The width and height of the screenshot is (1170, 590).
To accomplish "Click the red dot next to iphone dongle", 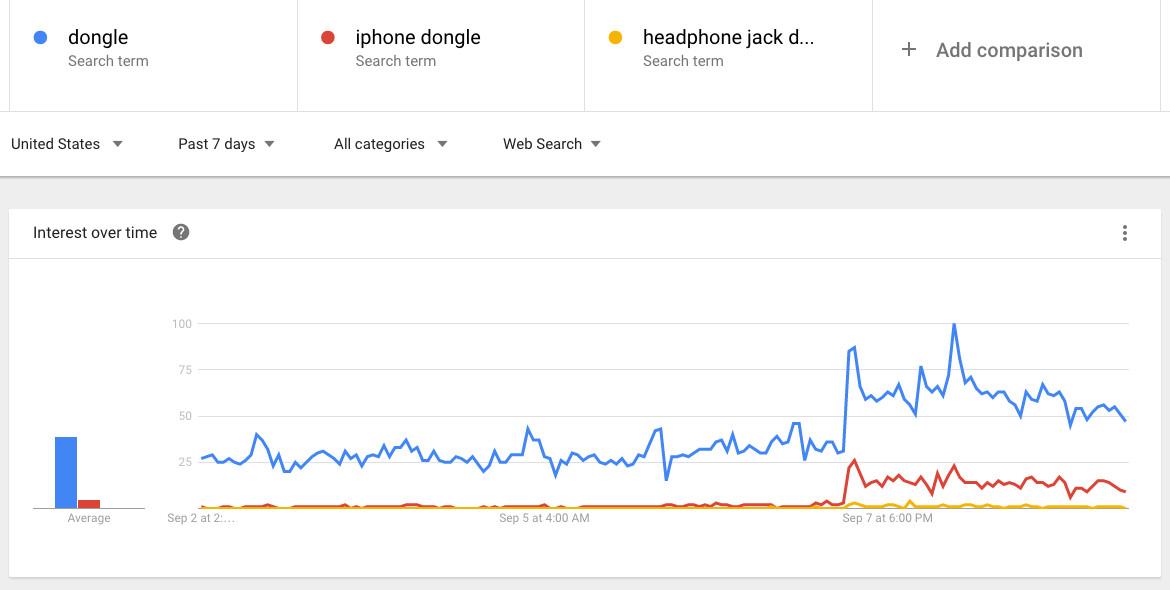I will click(x=327, y=38).
